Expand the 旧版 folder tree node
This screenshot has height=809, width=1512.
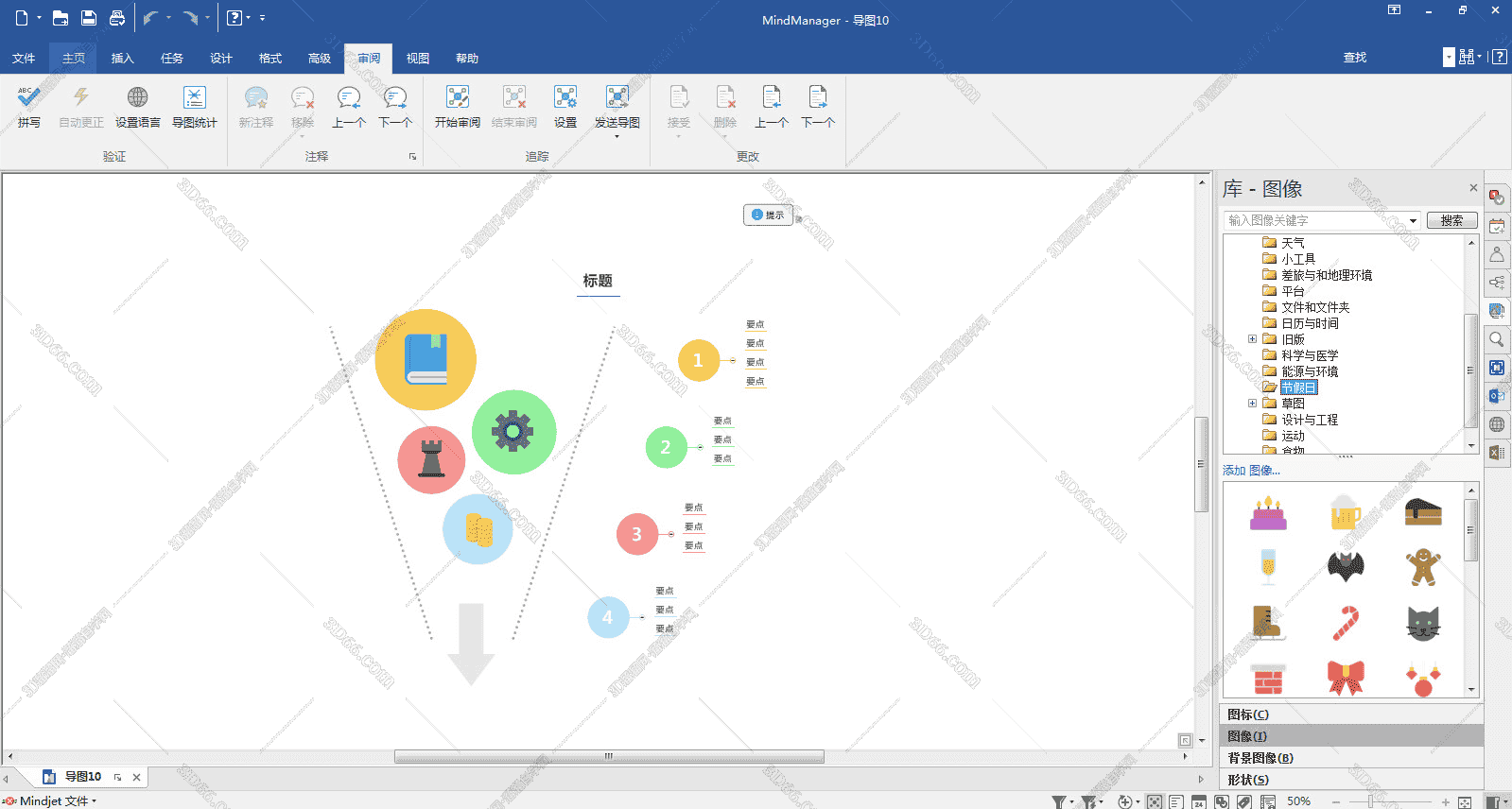1252,339
